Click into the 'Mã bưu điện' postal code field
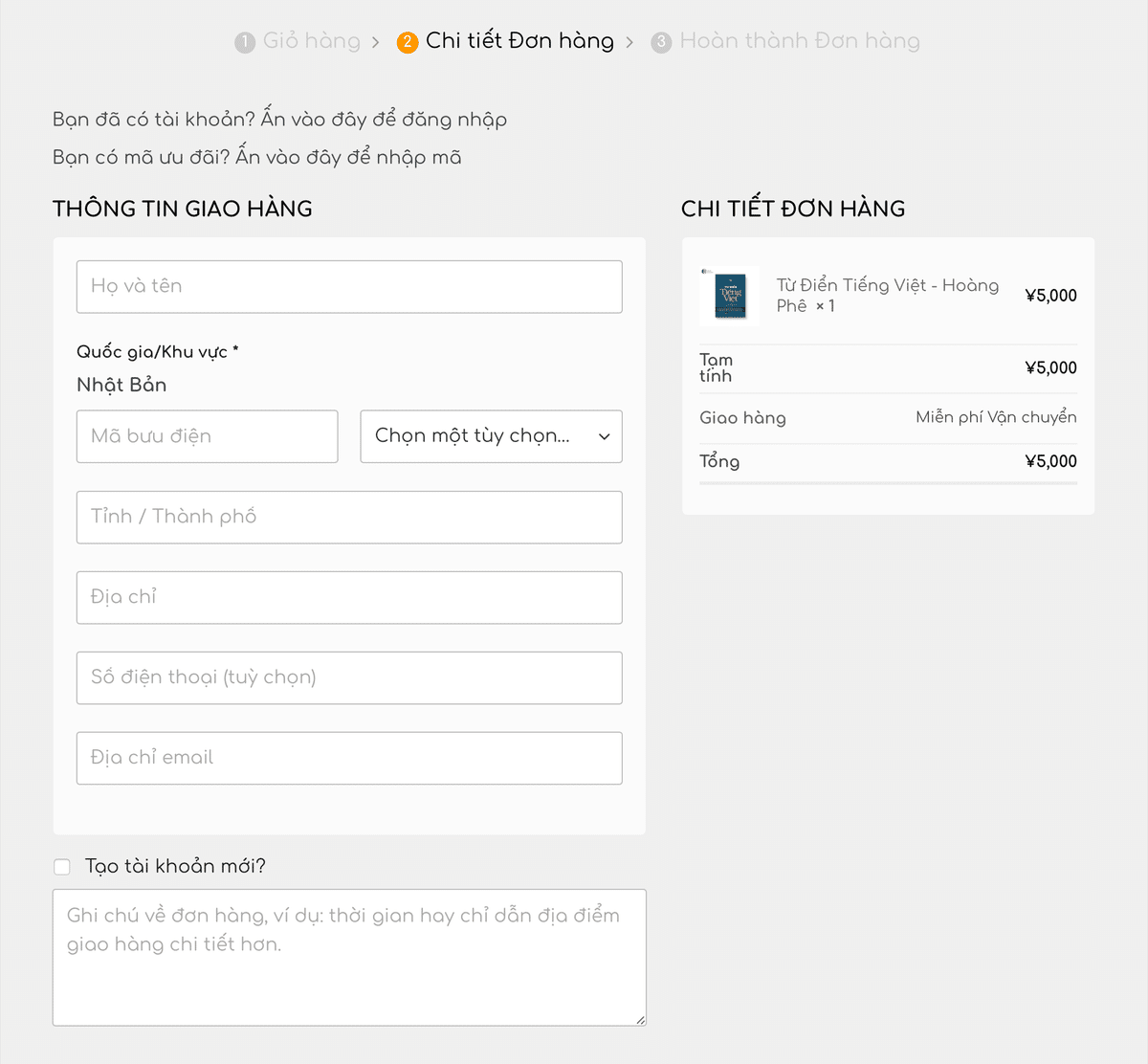The width and height of the screenshot is (1148, 1064). click(x=207, y=436)
